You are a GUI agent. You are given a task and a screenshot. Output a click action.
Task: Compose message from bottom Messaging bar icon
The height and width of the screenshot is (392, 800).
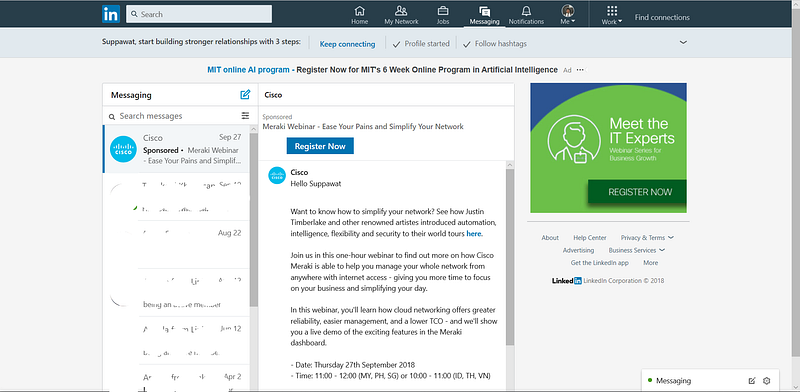(752, 381)
